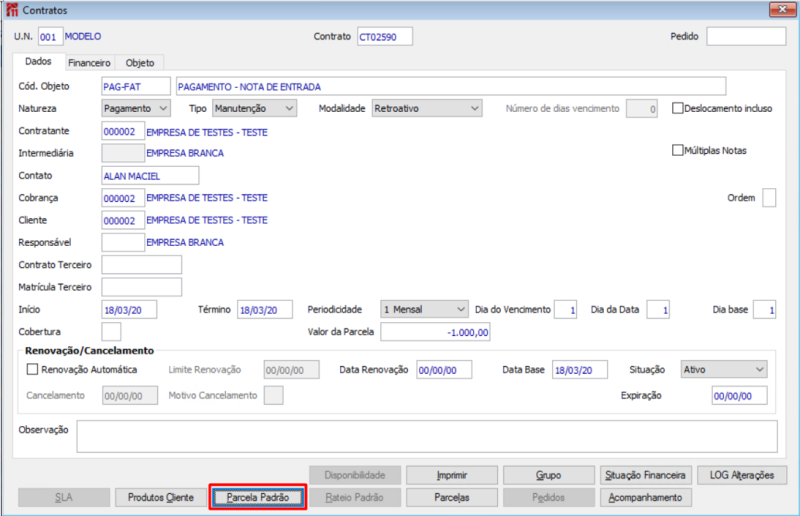
Task: Tick the Múltiplas Notas checkbox
Action: coord(677,150)
